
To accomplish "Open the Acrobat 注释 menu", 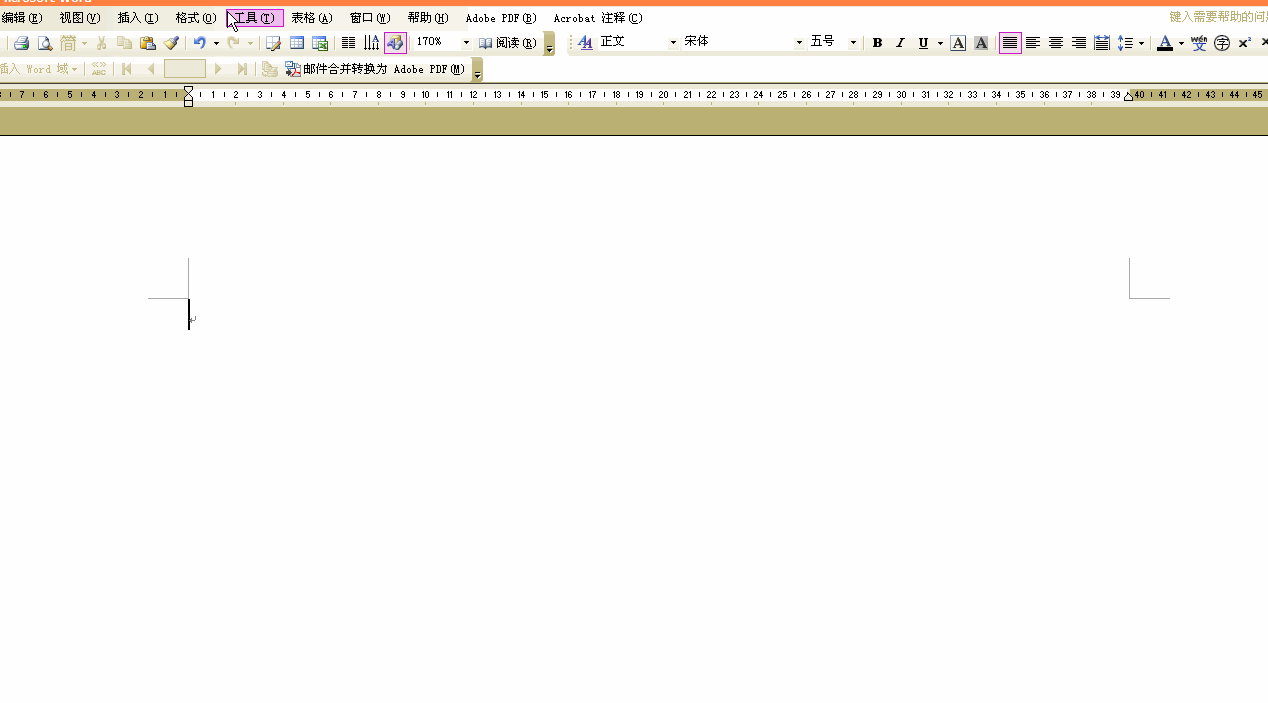I will tap(598, 18).
